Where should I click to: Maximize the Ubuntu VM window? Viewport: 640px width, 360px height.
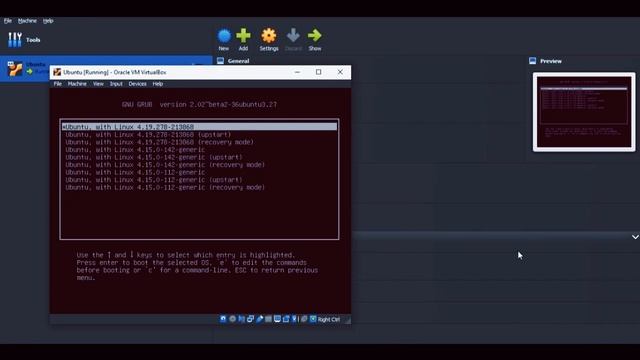pos(318,72)
